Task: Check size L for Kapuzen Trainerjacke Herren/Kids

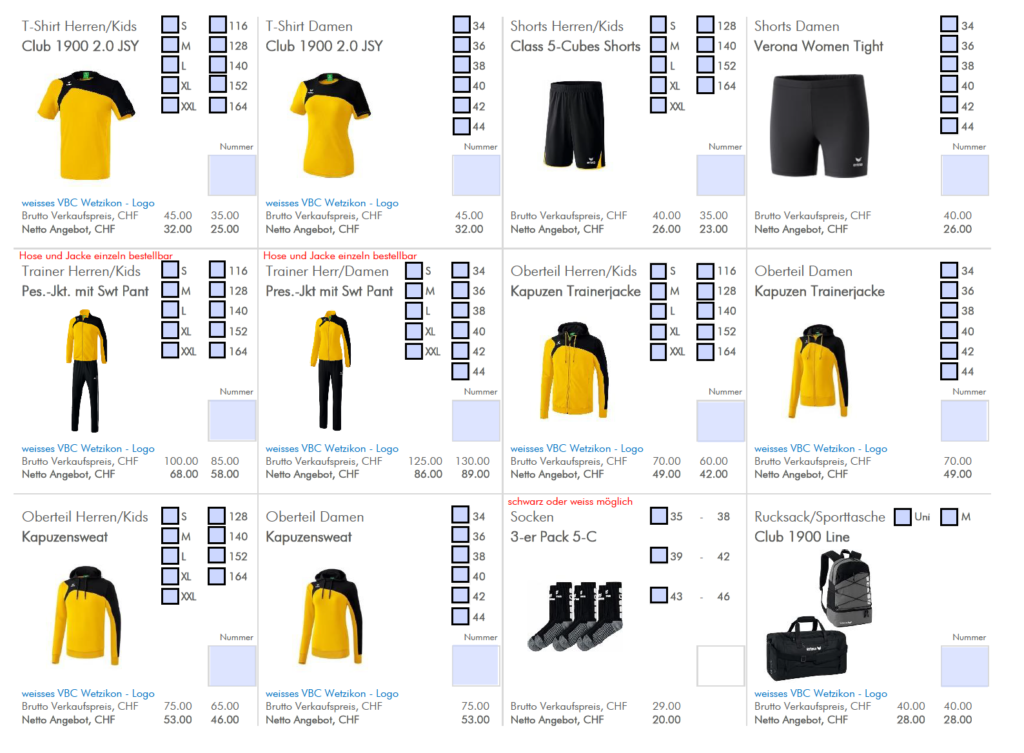Action: pyautogui.click(x=658, y=310)
